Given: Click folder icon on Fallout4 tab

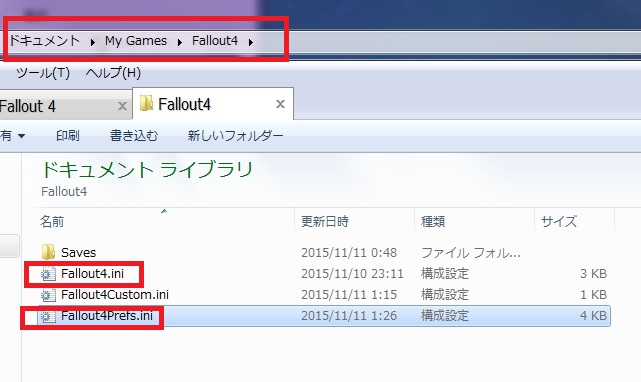Looking at the screenshot, I should pos(146,103).
